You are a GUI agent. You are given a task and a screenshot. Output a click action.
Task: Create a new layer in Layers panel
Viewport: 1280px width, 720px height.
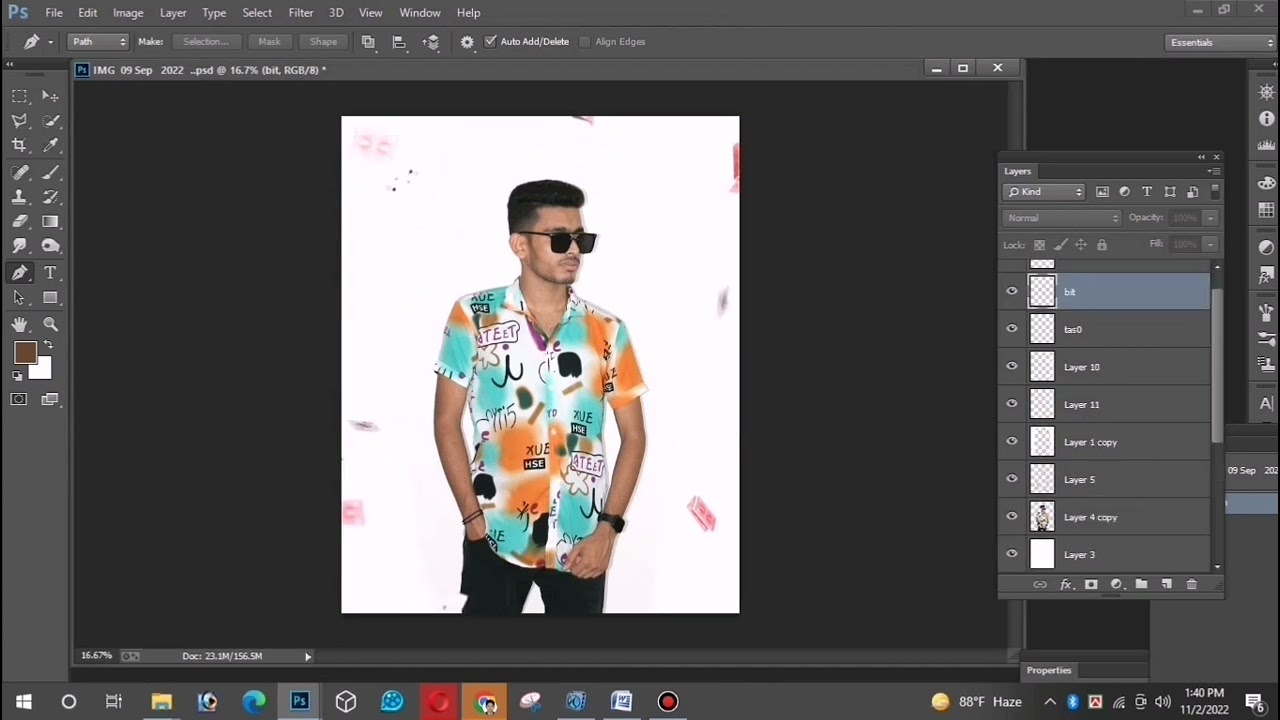click(1166, 584)
